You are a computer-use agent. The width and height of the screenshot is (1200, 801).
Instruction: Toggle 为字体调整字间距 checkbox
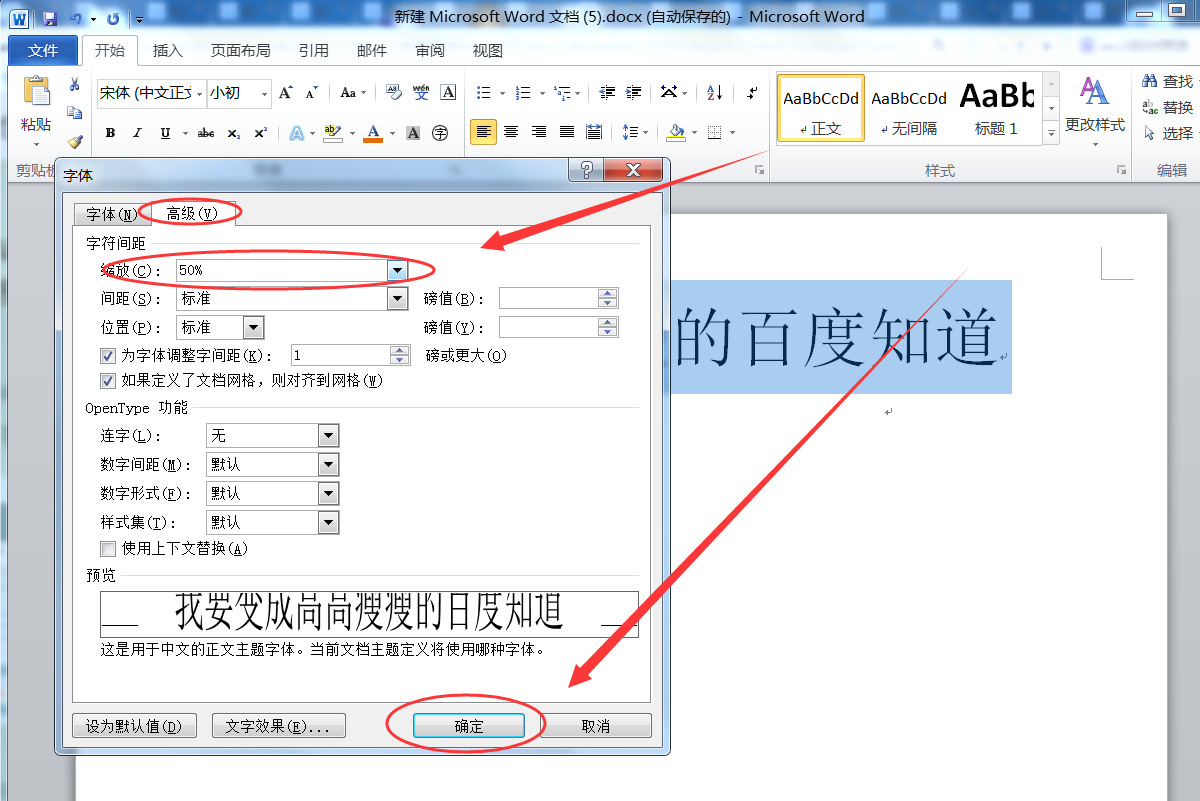pyautogui.click(x=108, y=355)
